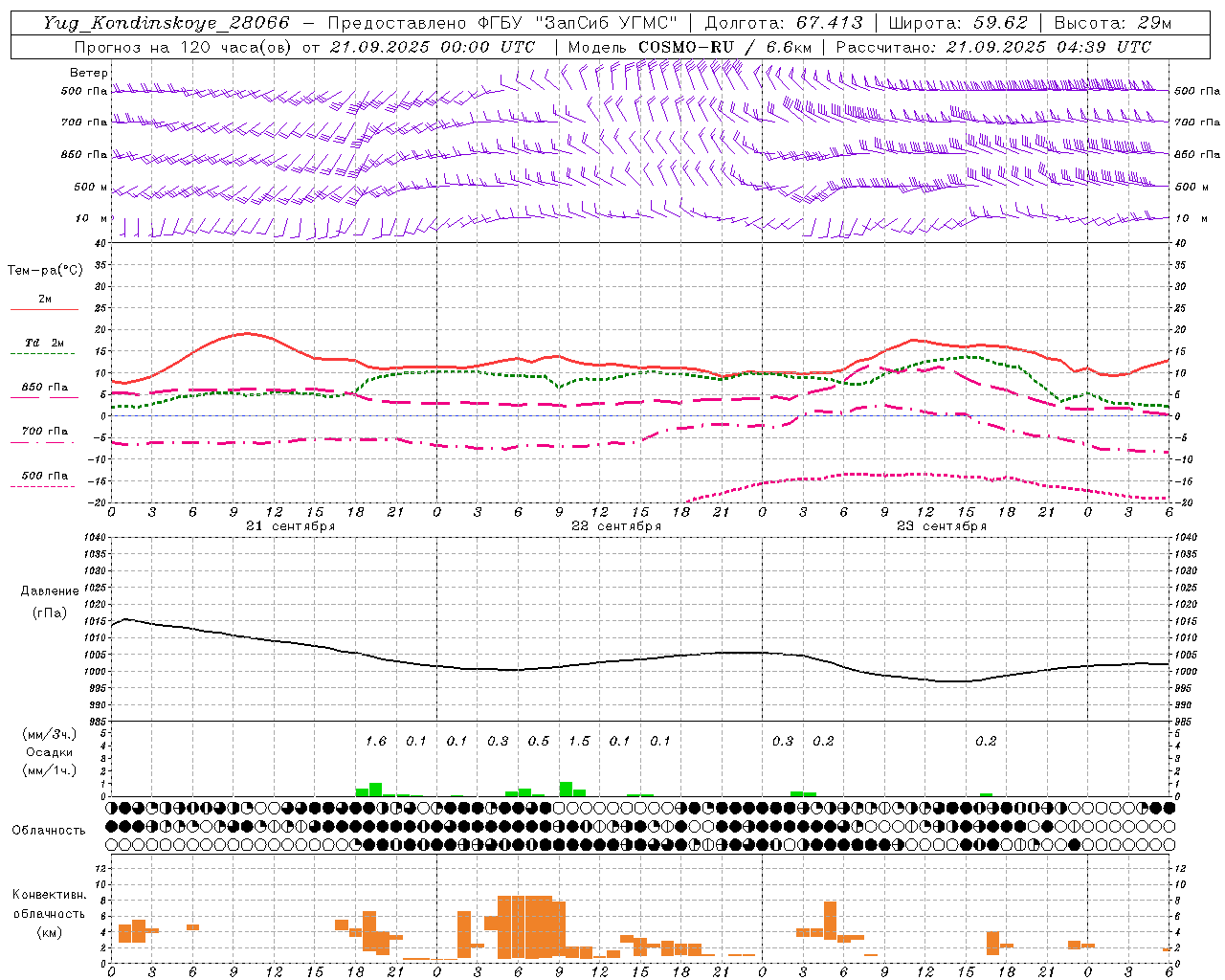This screenshot has height=980, width=1225.
Task: Select the forecast line Прогноз на 120 часа(ов)
Action: 184,47
